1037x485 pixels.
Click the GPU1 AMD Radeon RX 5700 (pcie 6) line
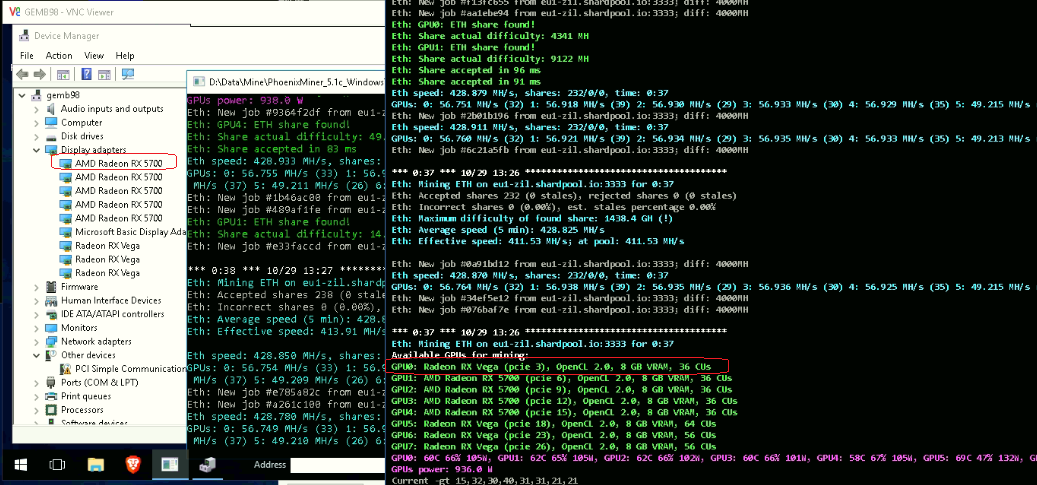point(561,378)
